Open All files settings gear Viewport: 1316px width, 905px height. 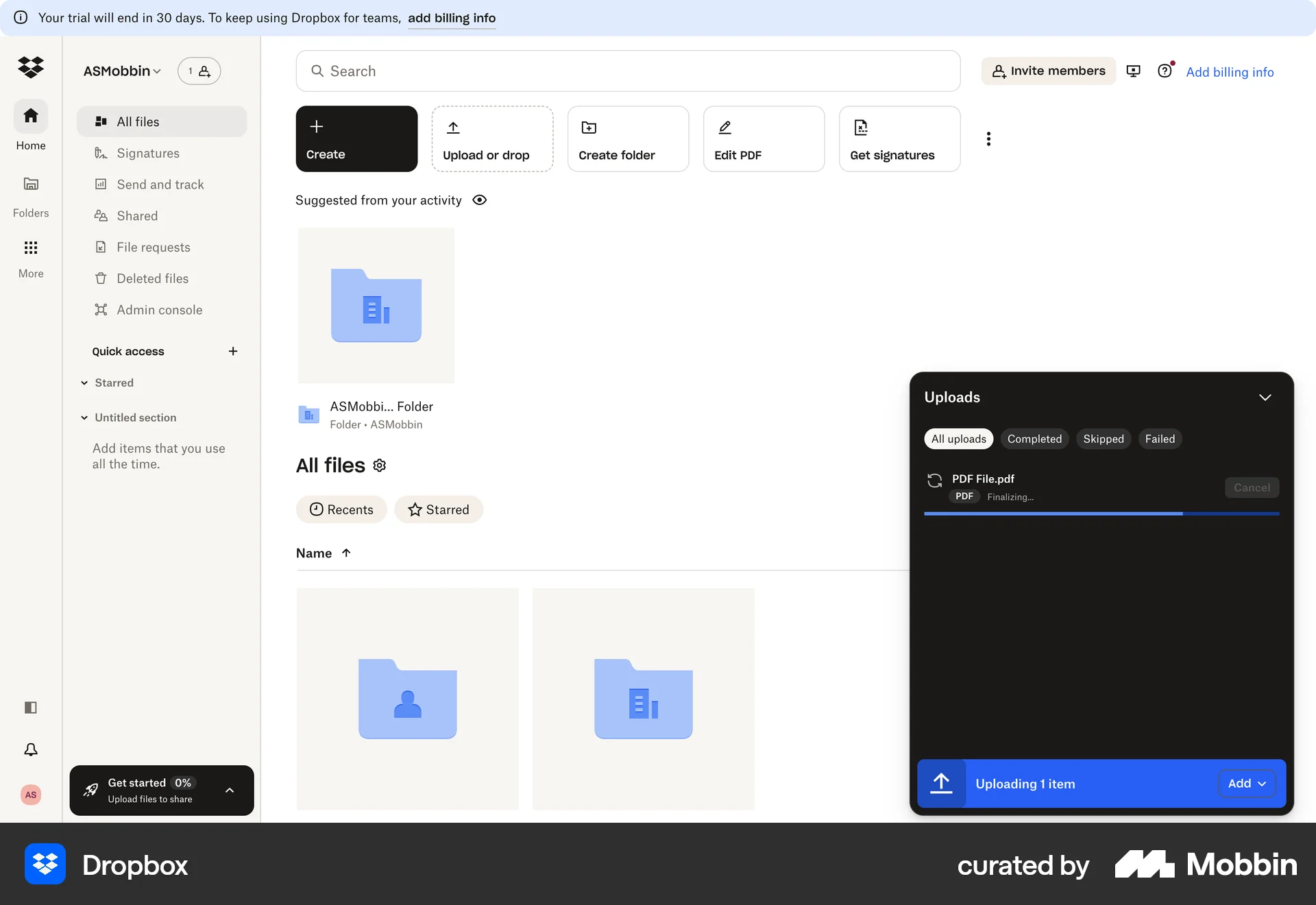378,465
